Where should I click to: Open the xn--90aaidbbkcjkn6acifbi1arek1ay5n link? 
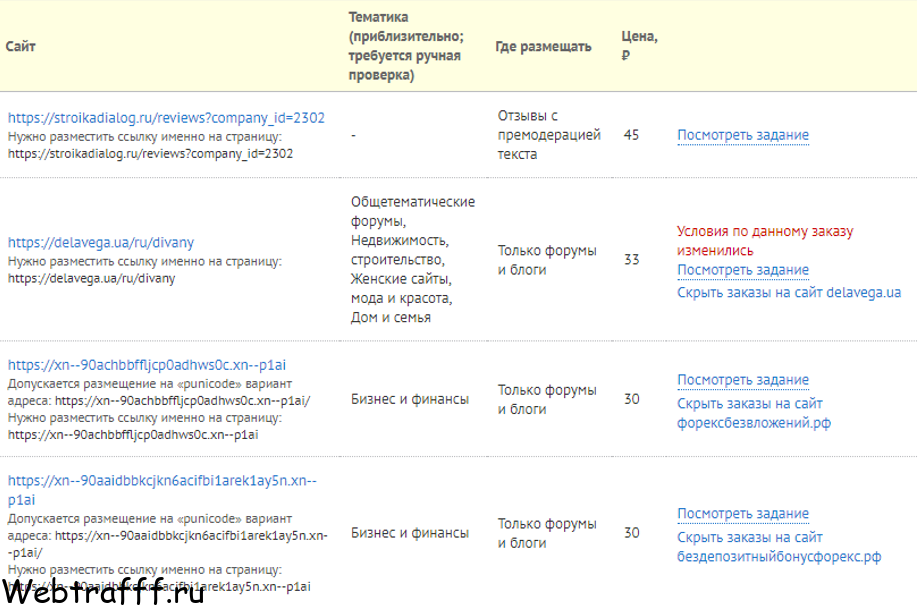pos(162,490)
